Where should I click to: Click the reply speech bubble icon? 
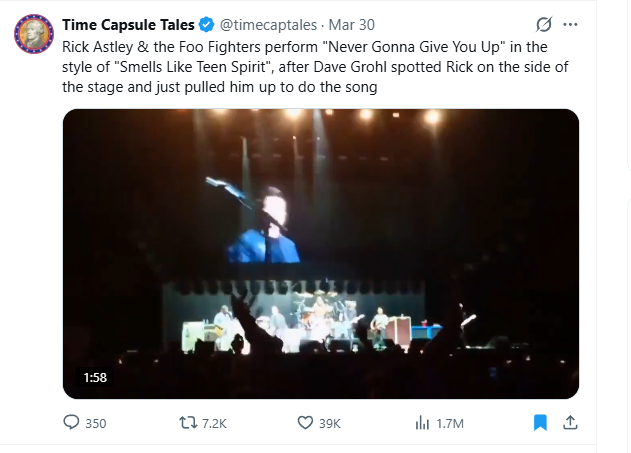tap(71, 423)
